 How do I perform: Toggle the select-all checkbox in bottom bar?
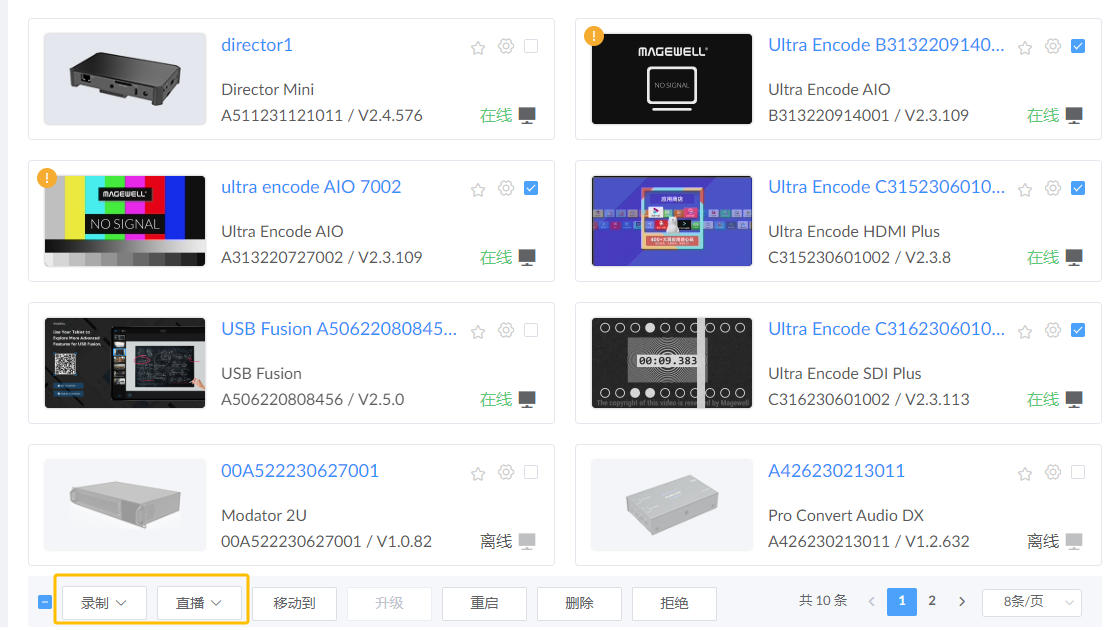coord(45,602)
